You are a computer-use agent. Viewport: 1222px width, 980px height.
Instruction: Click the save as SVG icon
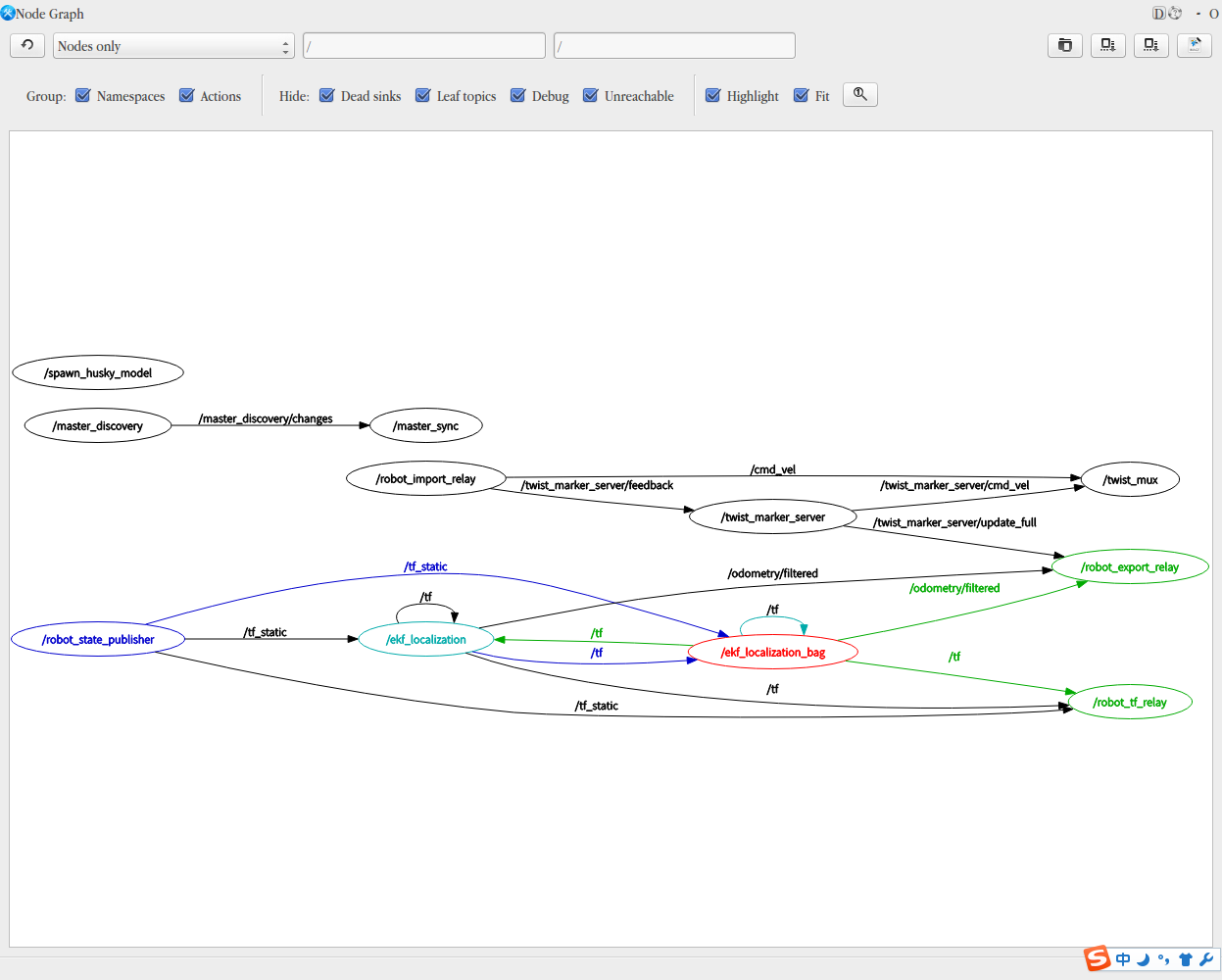tap(1151, 45)
